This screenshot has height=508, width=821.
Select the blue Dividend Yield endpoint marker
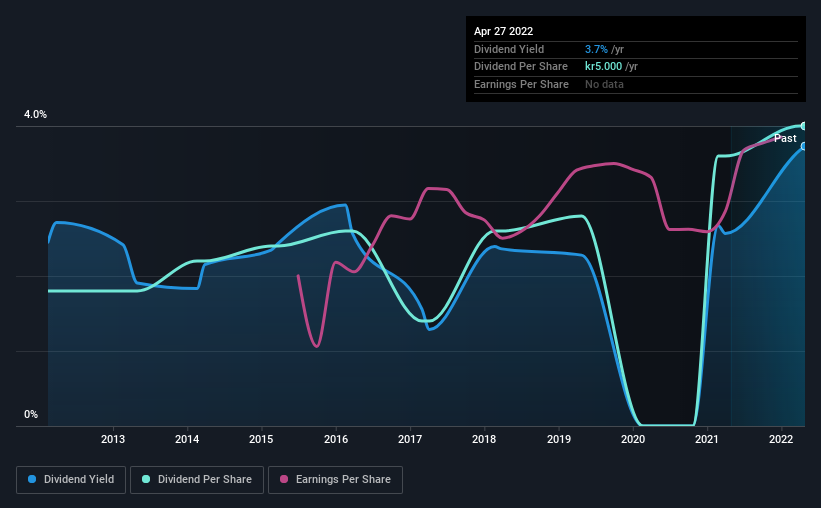pyautogui.click(x=804, y=146)
